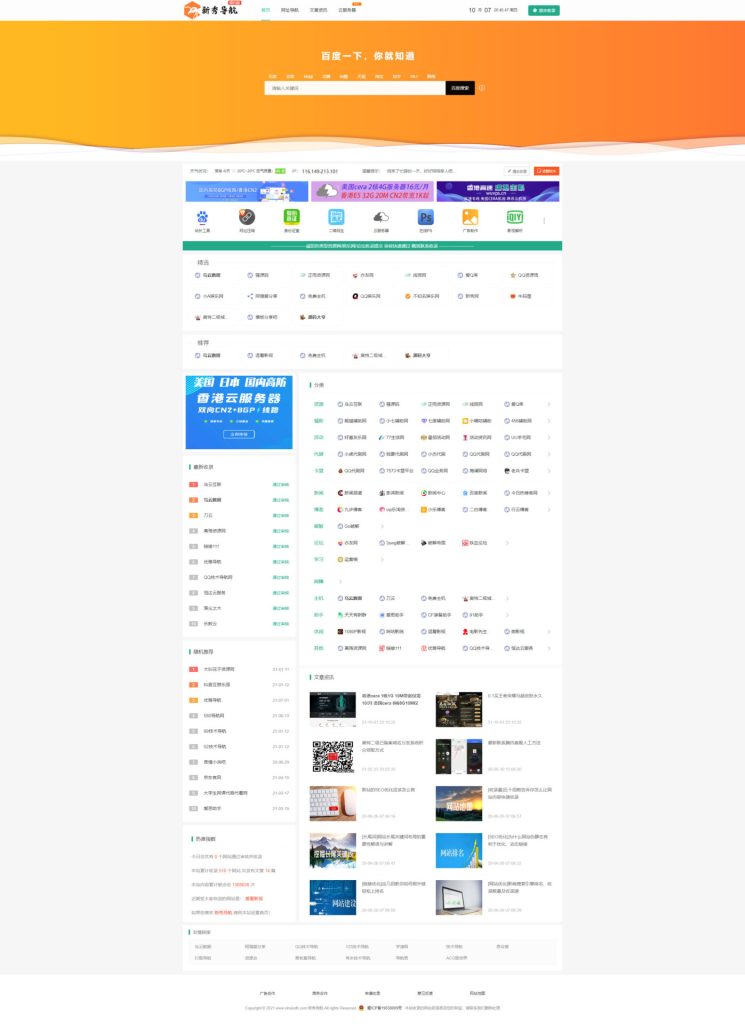This screenshot has height=1024, width=745.
Task: Open the mountain lake article thumbnail
Action: click(333, 850)
